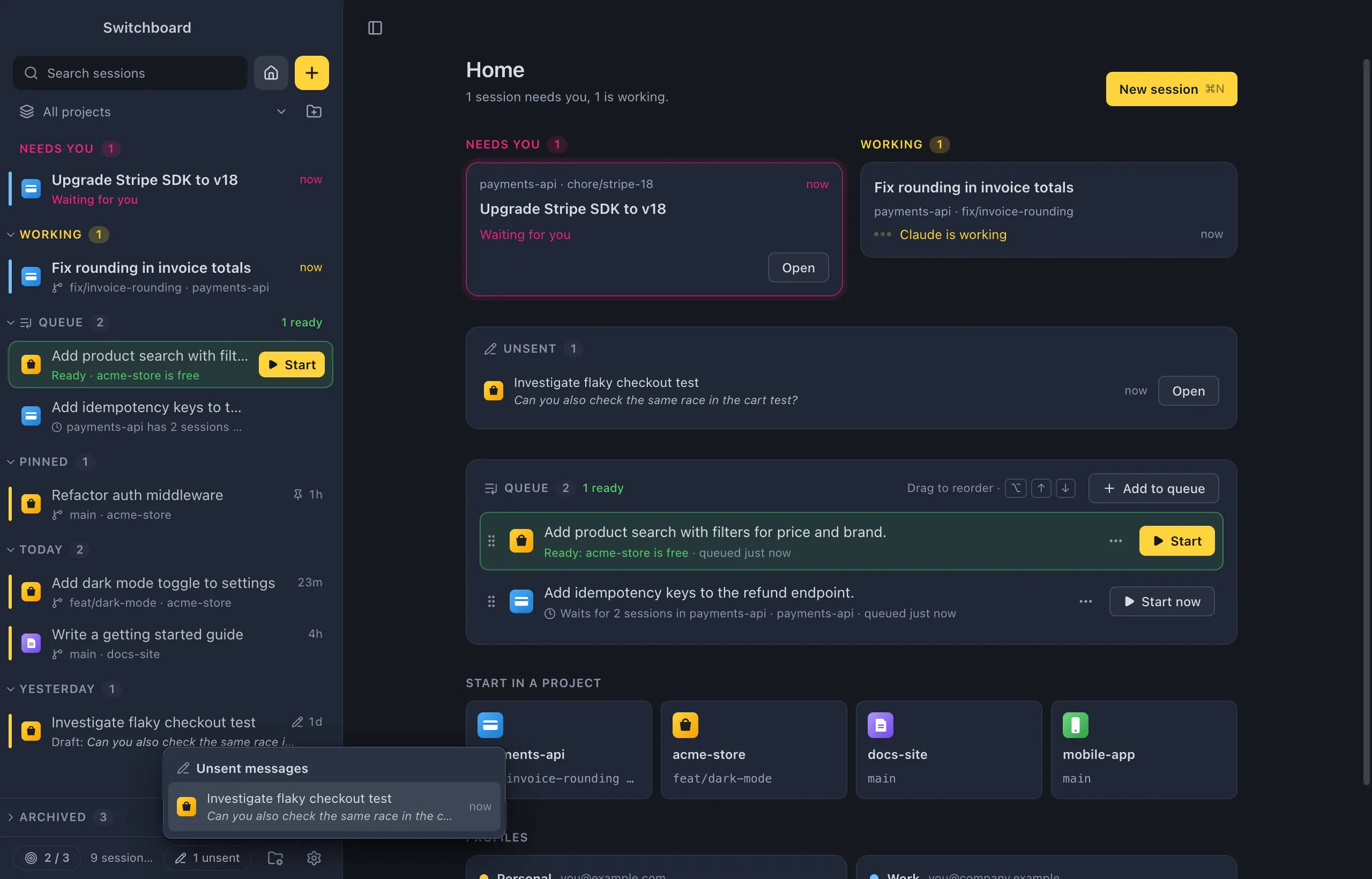Click the move-up arrow key in queue header
The image size is (1372, 879).
coord(1041,488)
